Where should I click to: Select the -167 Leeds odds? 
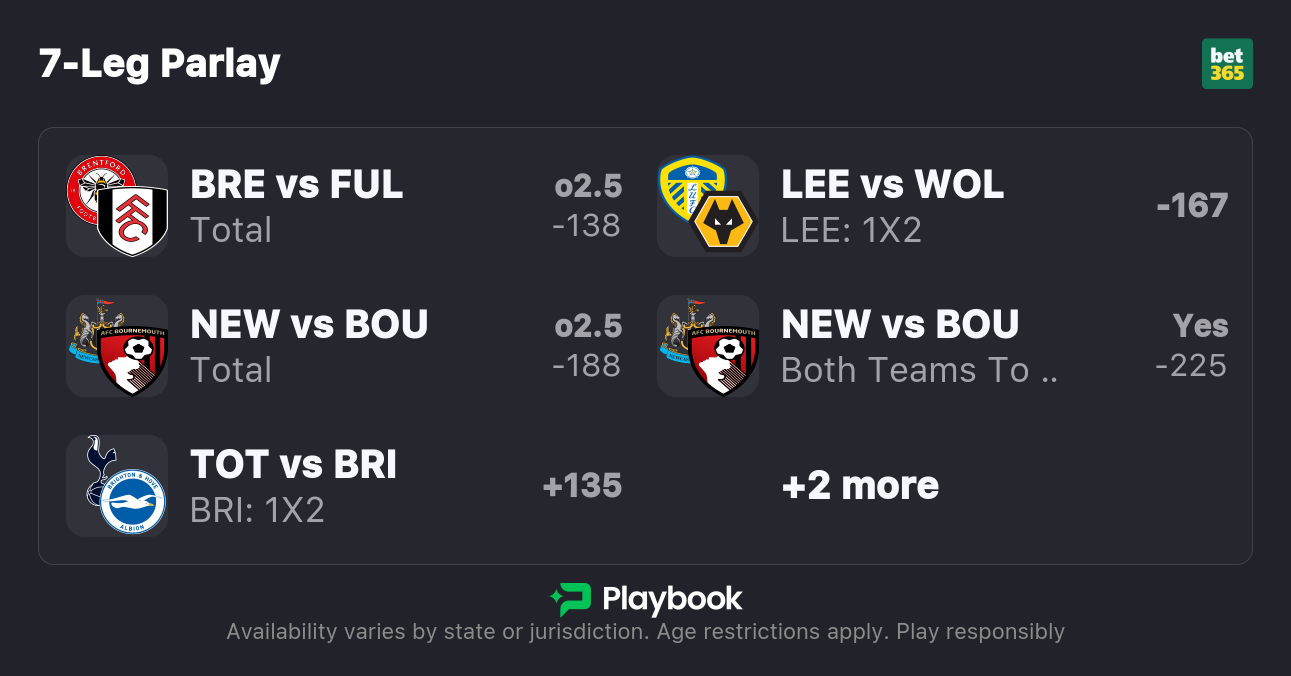point(1191,206)
